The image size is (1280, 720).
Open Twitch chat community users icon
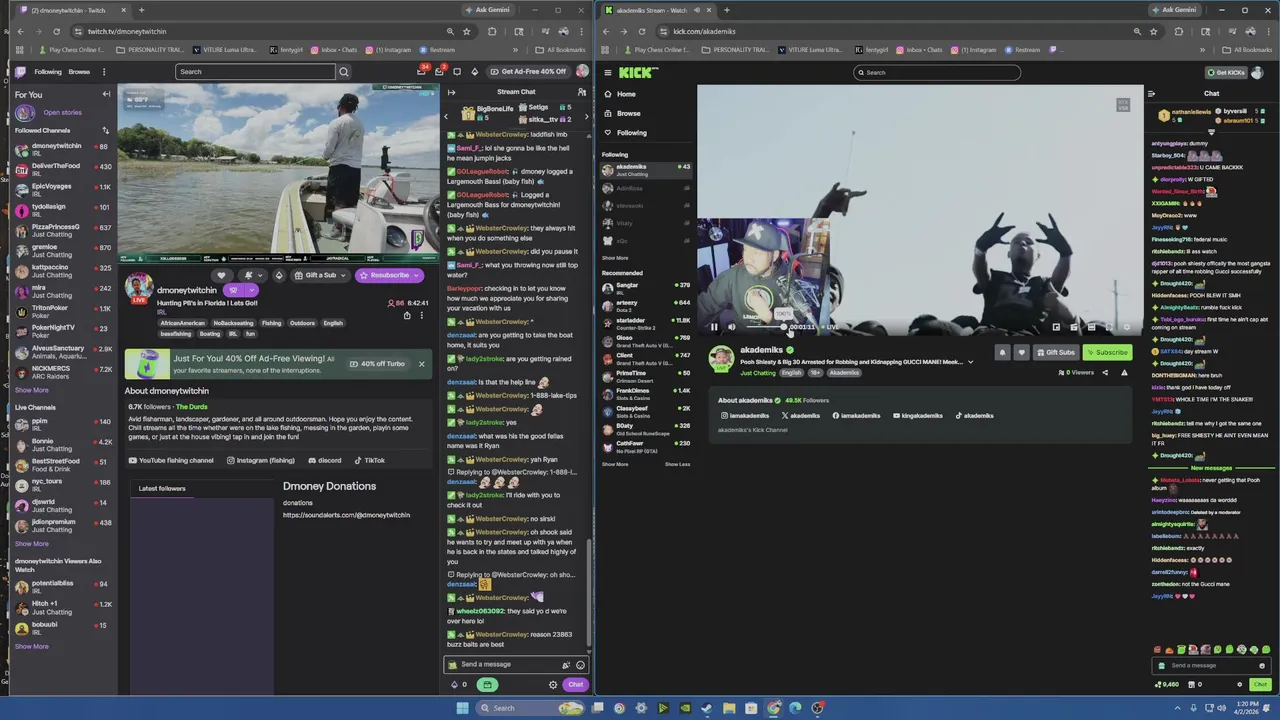(582, 92)
